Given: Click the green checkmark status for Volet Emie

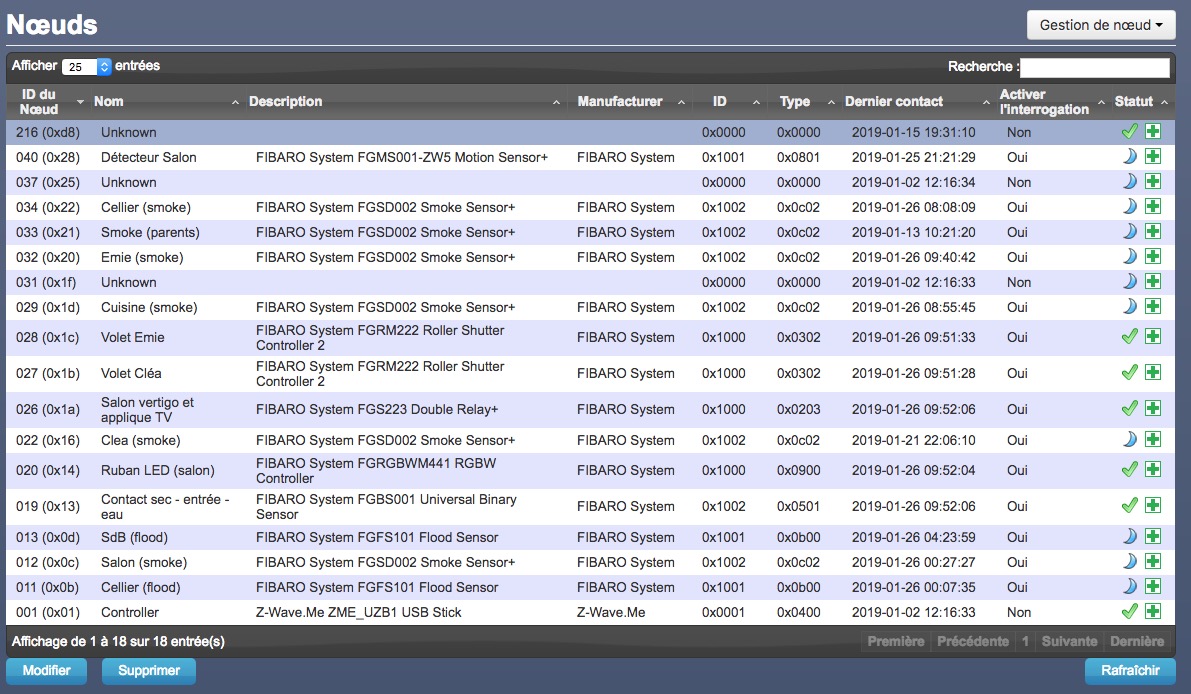Looking at the screenshot, I should coord(1129,338).
